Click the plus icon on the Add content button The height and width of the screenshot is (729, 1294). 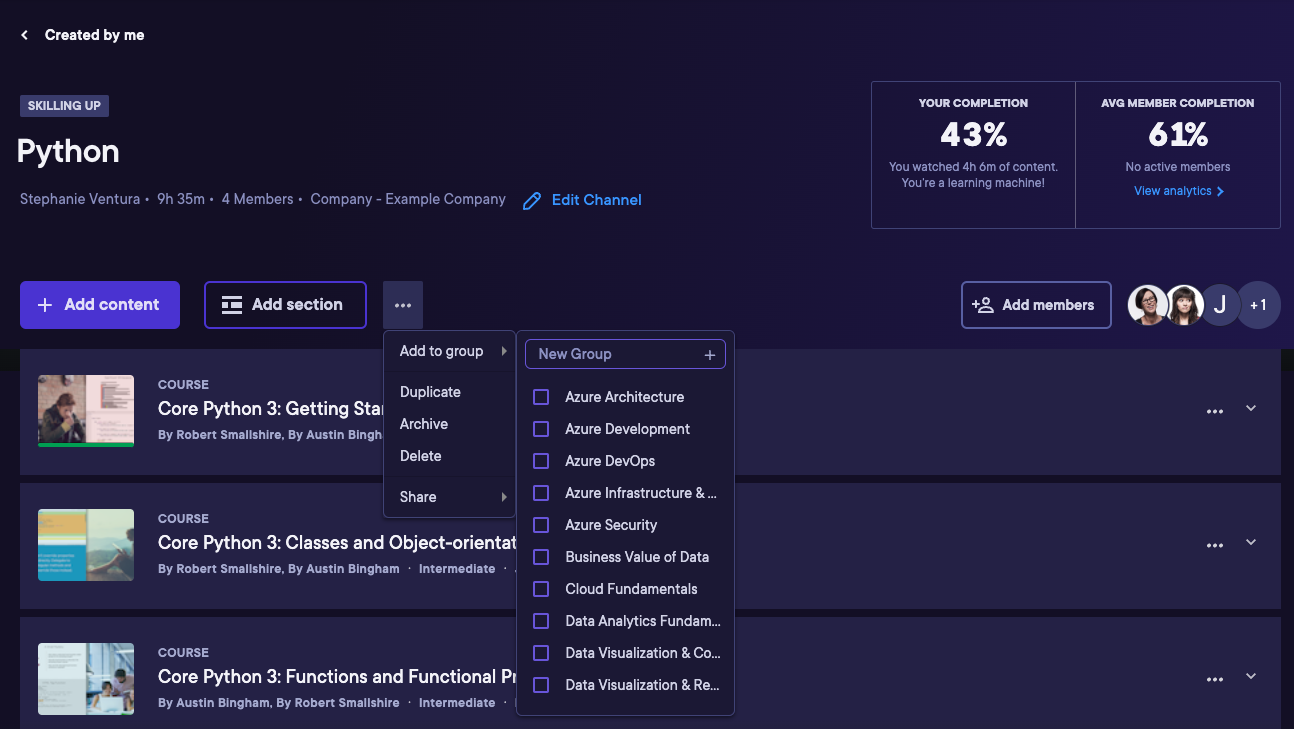point(45,305)
